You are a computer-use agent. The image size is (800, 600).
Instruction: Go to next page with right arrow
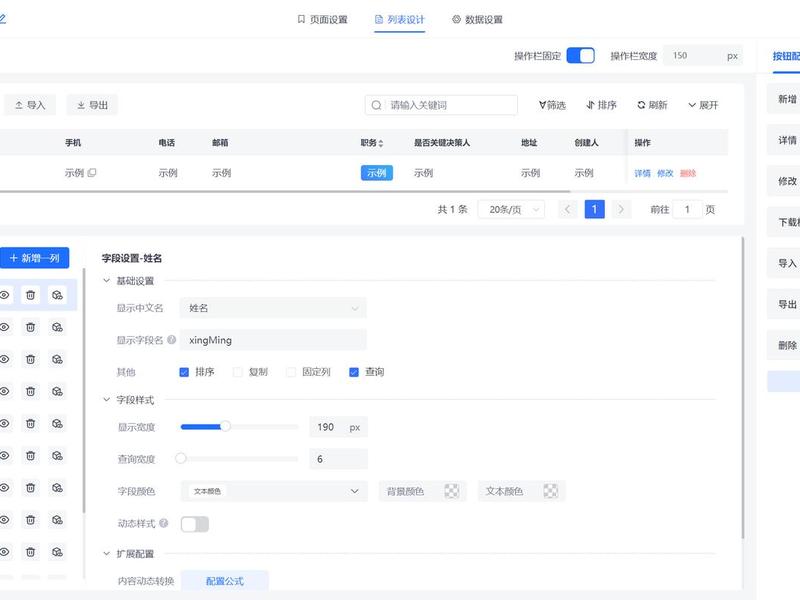tap(621, 209)
